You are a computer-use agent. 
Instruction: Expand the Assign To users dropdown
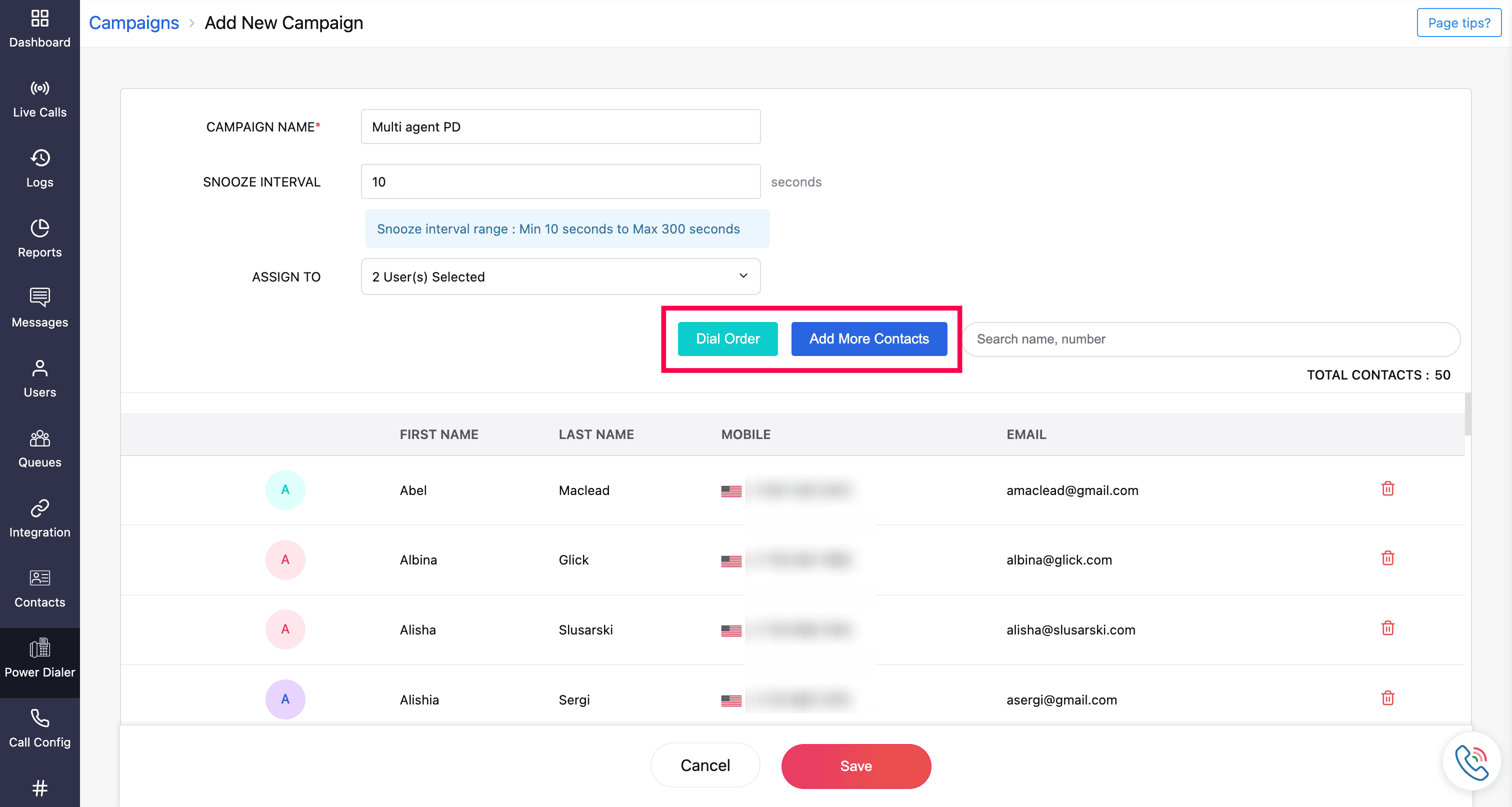[x=560, y=276]
